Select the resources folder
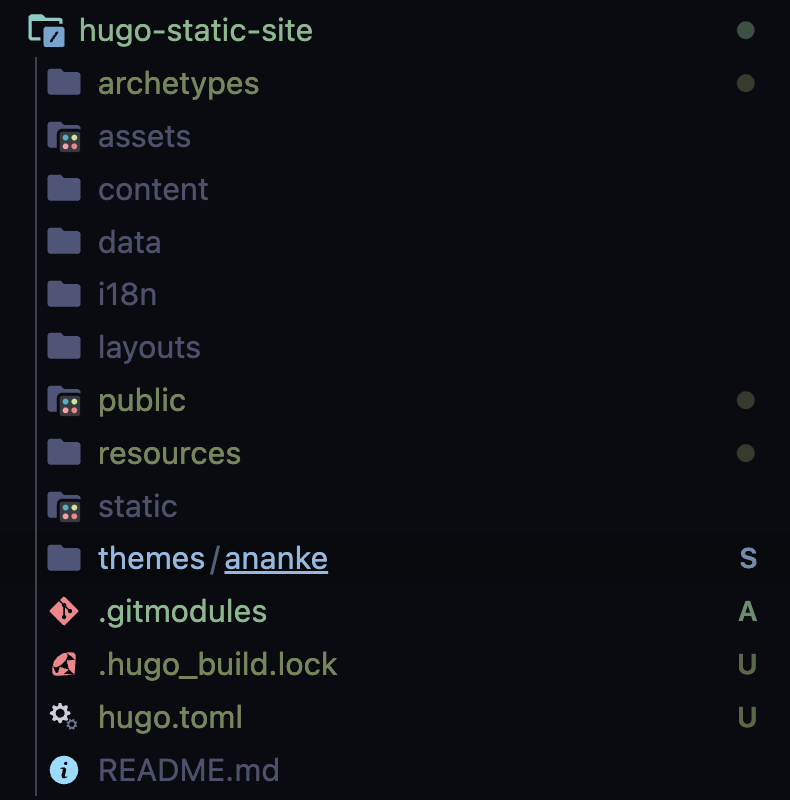The height and width of the screenshot is (800, 790). coord(168,453)
